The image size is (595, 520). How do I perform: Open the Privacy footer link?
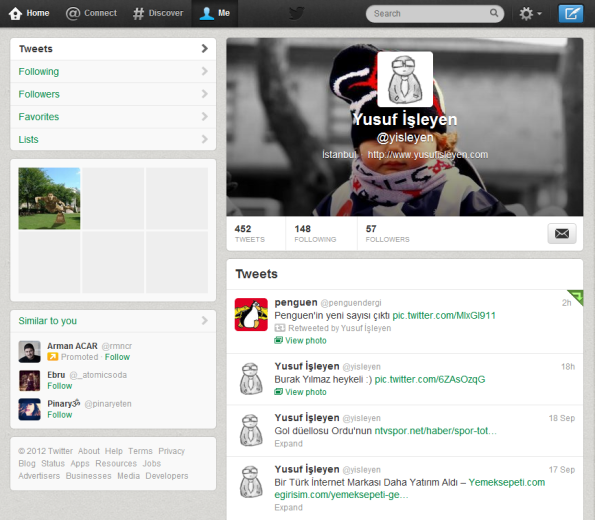(x=172, y=451)
